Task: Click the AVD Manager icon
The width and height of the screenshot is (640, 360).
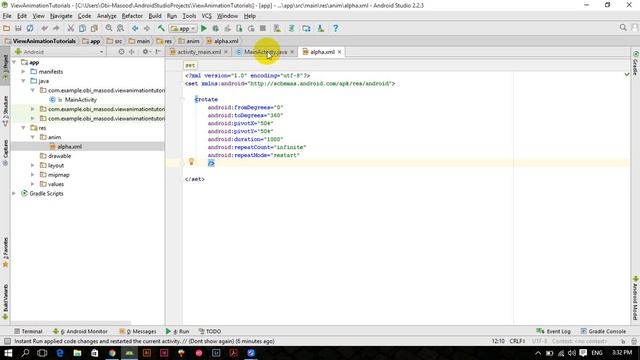Action: point(277,28)
